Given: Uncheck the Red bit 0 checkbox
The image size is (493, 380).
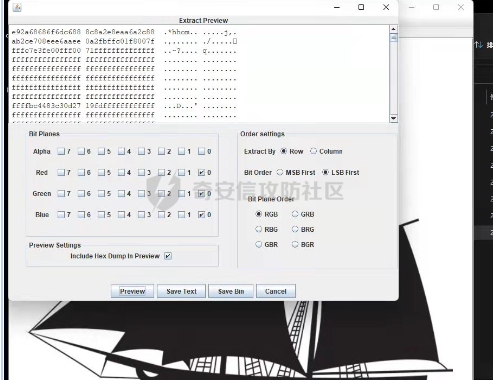Looking at the screenshot, I should 201,173.
